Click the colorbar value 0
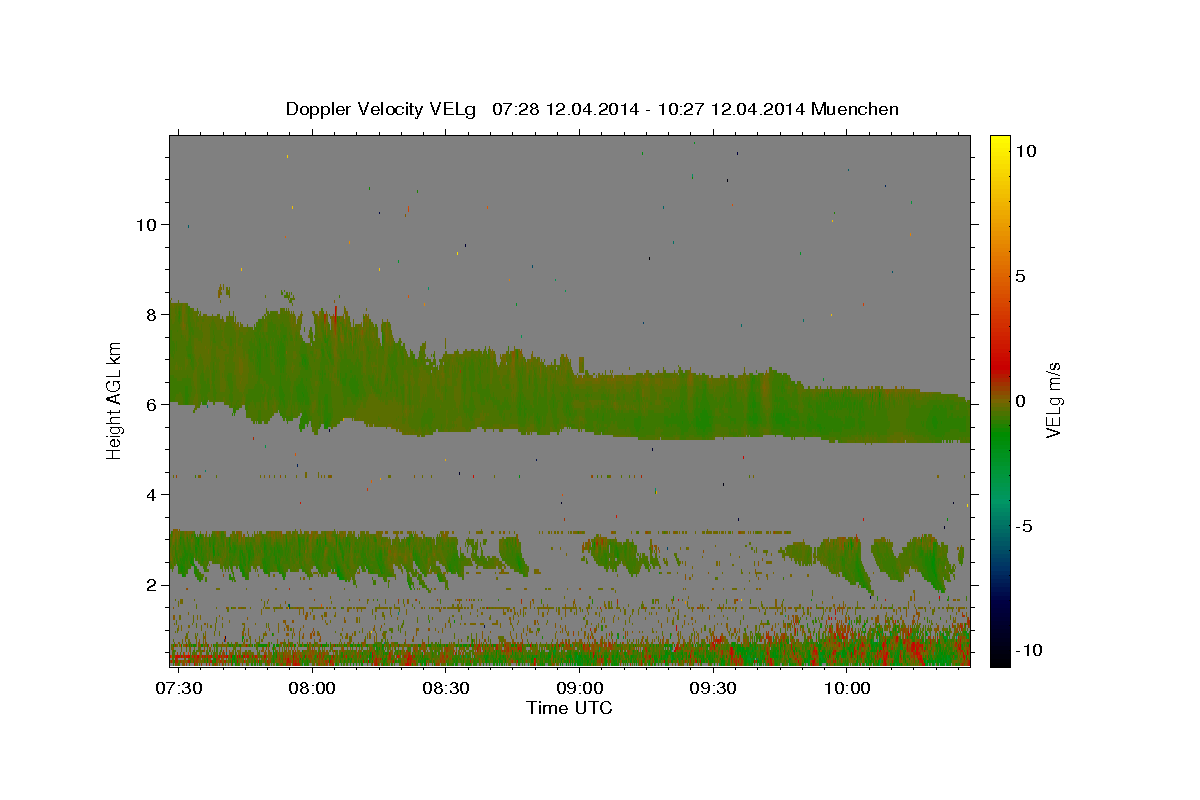 (x=1020, y=401)
